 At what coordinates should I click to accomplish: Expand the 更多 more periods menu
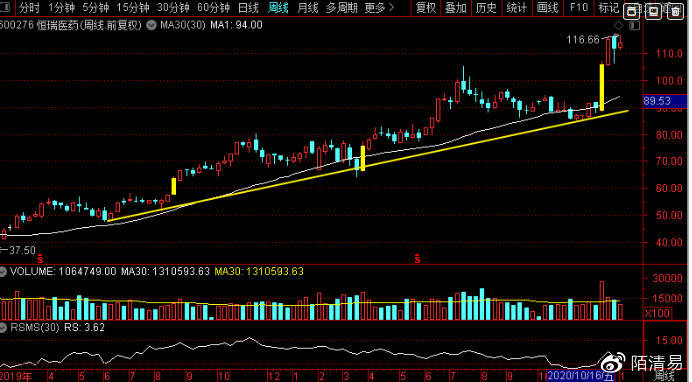tap(379, 7)
